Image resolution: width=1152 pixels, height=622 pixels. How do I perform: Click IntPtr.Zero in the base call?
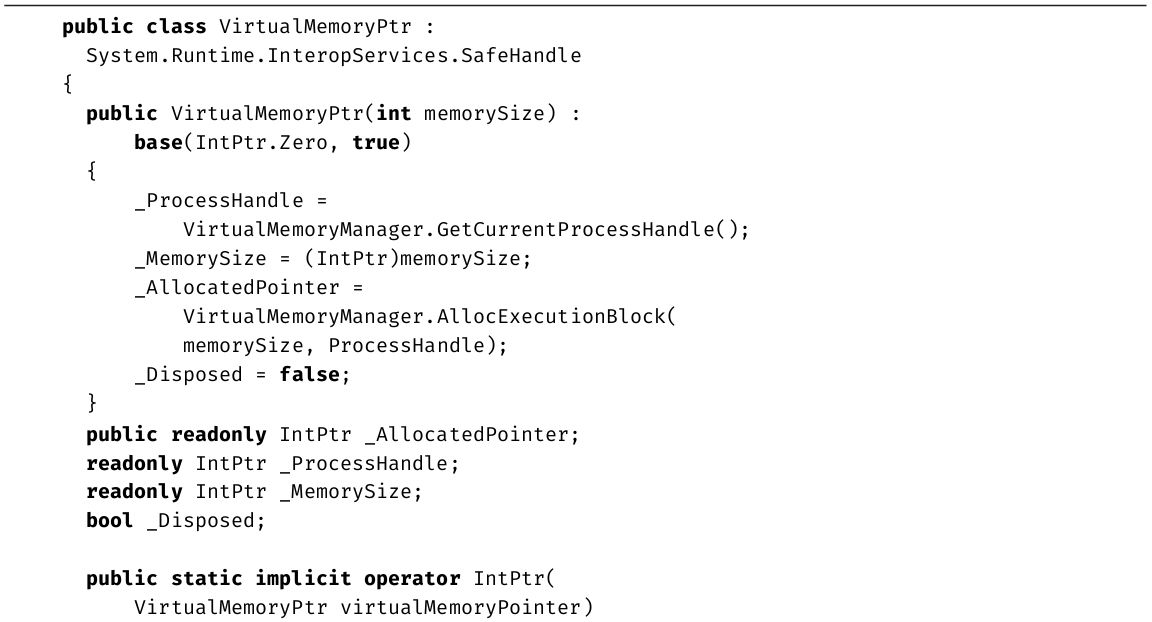click(x=267, y=143)
